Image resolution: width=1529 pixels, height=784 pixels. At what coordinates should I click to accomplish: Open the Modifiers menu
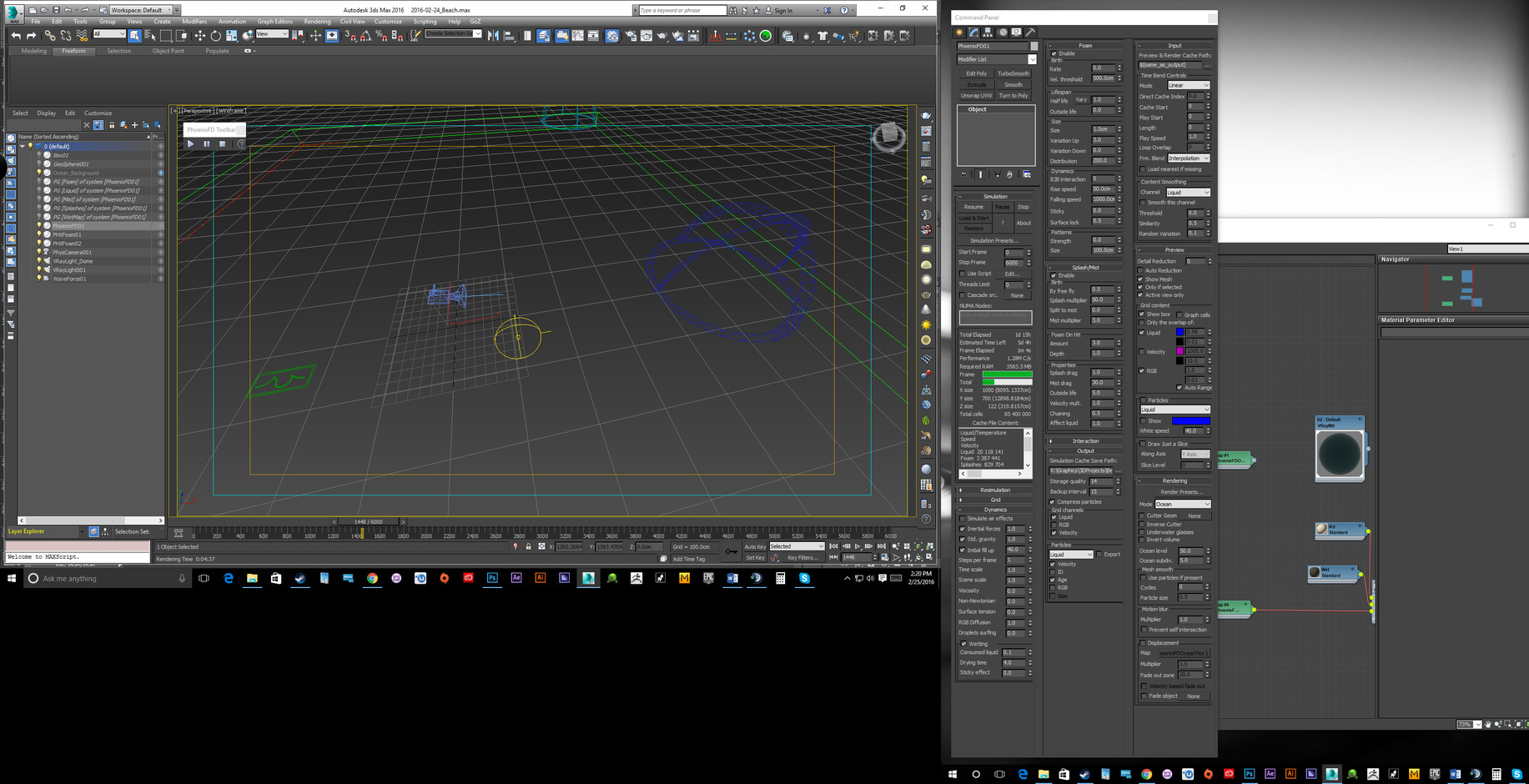pos(194,22)
